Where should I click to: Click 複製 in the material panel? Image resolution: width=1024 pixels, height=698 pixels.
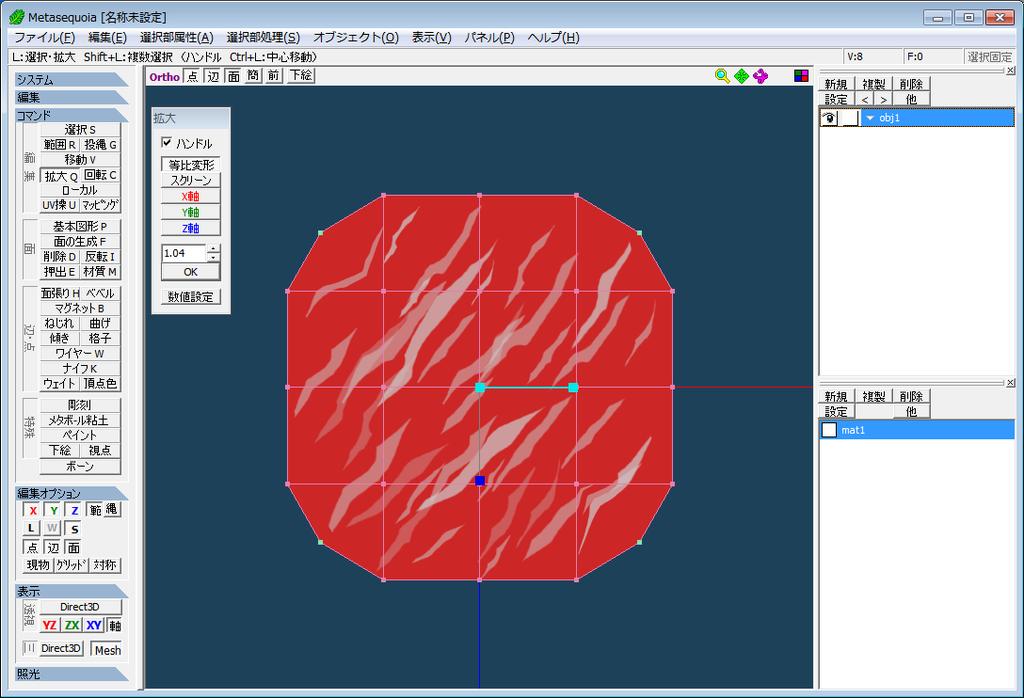tap(873, 396)
